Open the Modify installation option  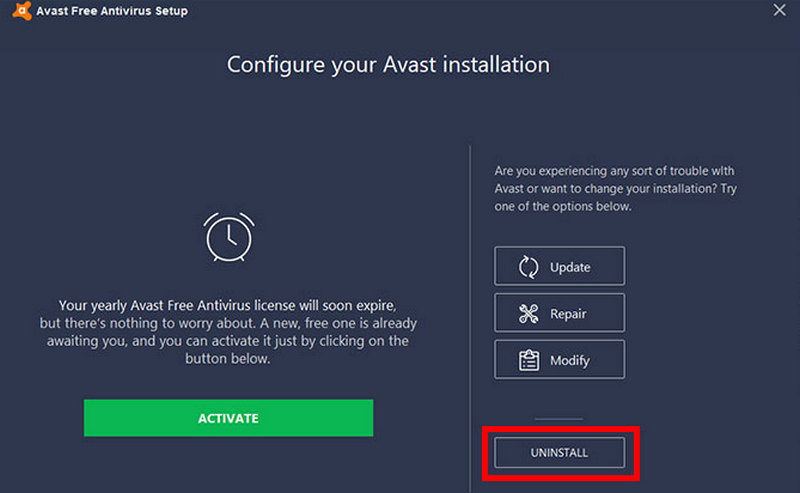559,360
